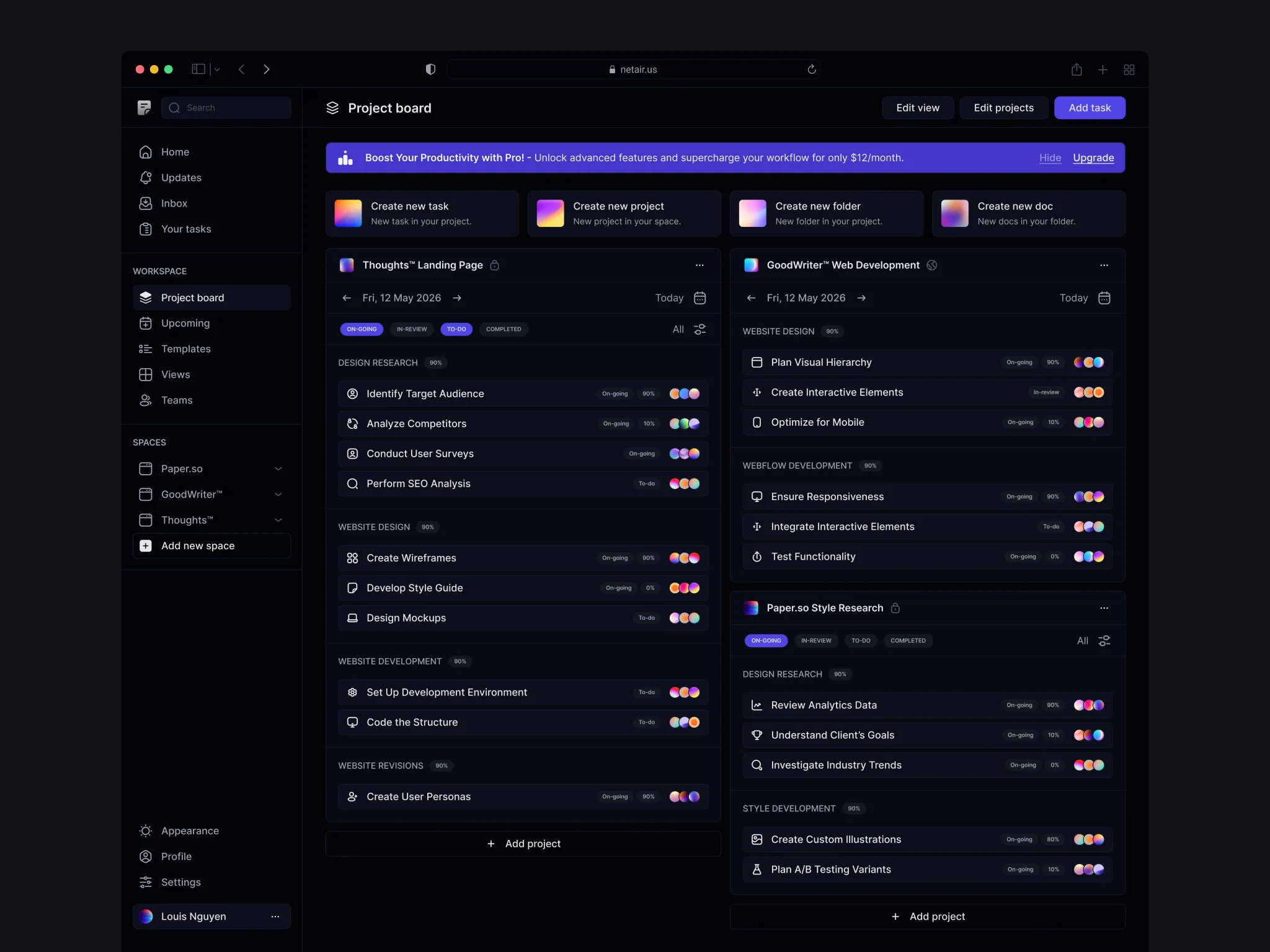This screenshot has height=952, width=1270.
Task: Open the Views grid icon
Action: [146, 374]
